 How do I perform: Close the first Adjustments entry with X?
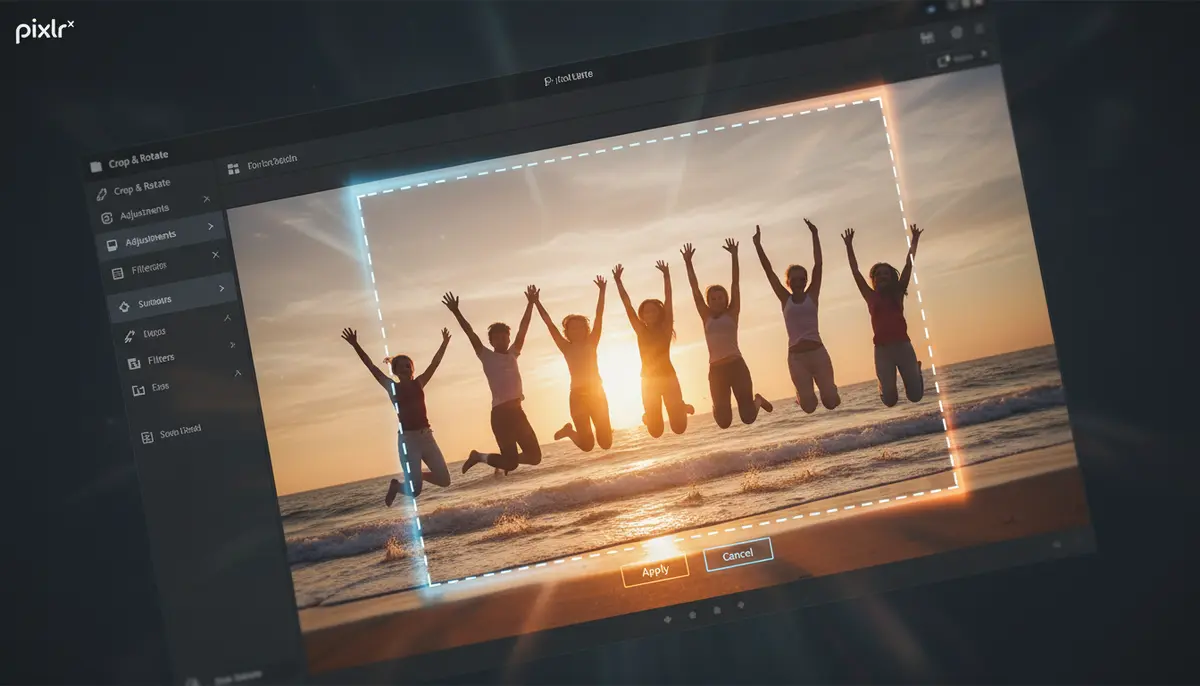[206, 199]
